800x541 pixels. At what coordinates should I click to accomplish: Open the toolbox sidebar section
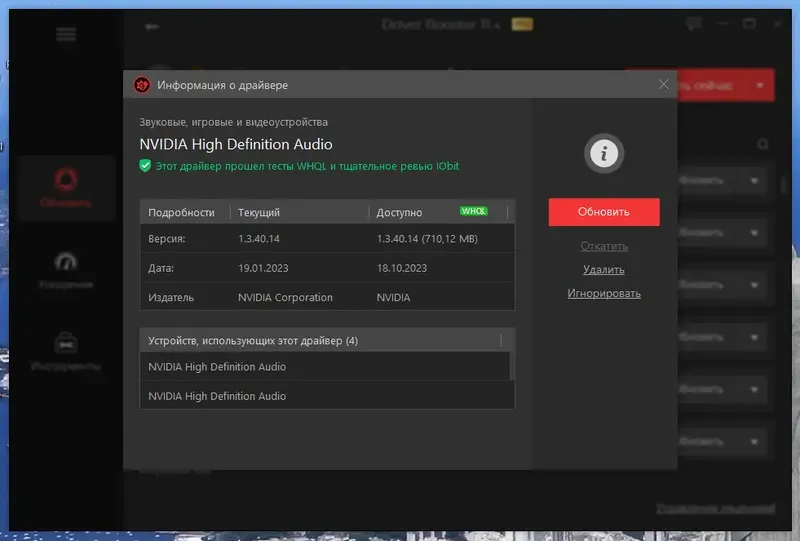66,351
